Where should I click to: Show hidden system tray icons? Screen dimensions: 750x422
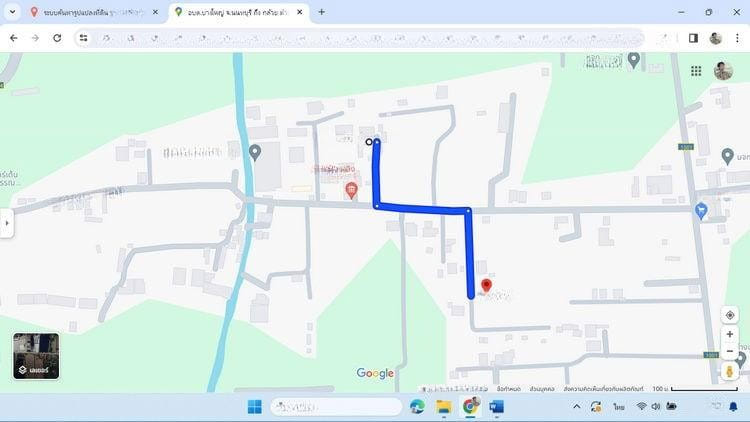[x=576, y=406]
